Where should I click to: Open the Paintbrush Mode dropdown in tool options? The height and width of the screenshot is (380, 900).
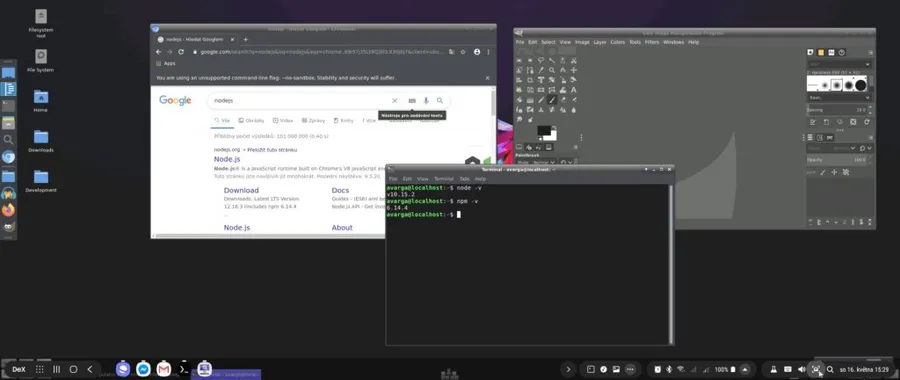pos(536,162)
